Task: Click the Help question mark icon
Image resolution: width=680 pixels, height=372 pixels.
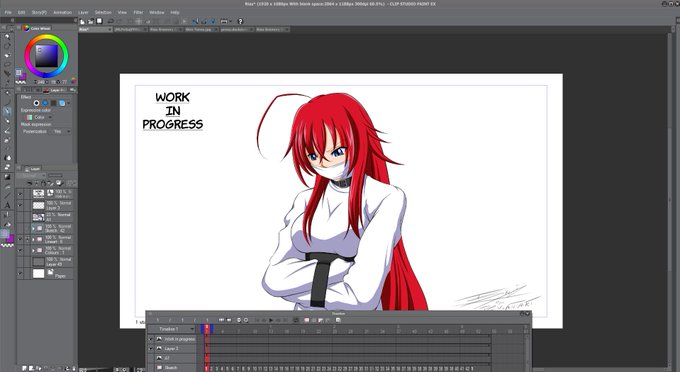Action: pos(240,21)
